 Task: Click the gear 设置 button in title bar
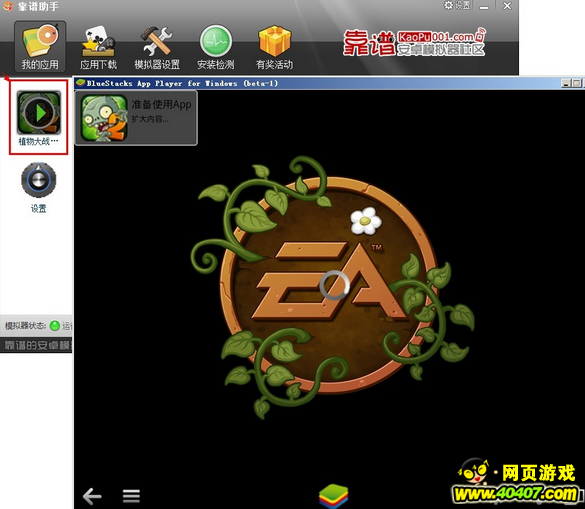point(457,6)
